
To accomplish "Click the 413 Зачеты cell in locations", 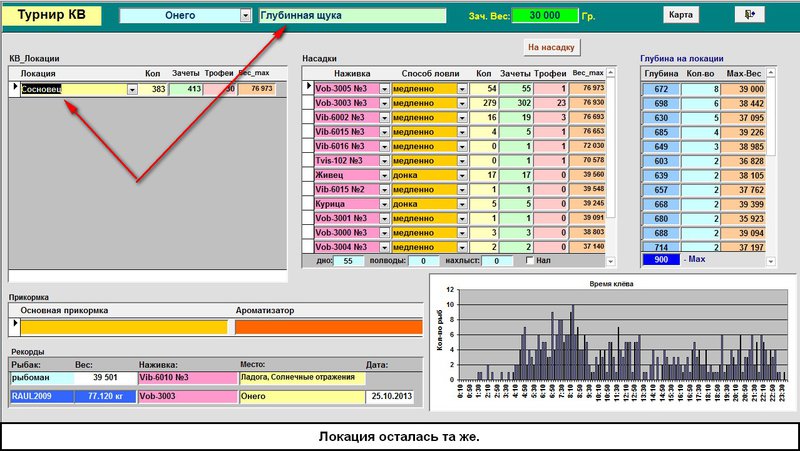I will pyautogui.click(x=186, y=89).
